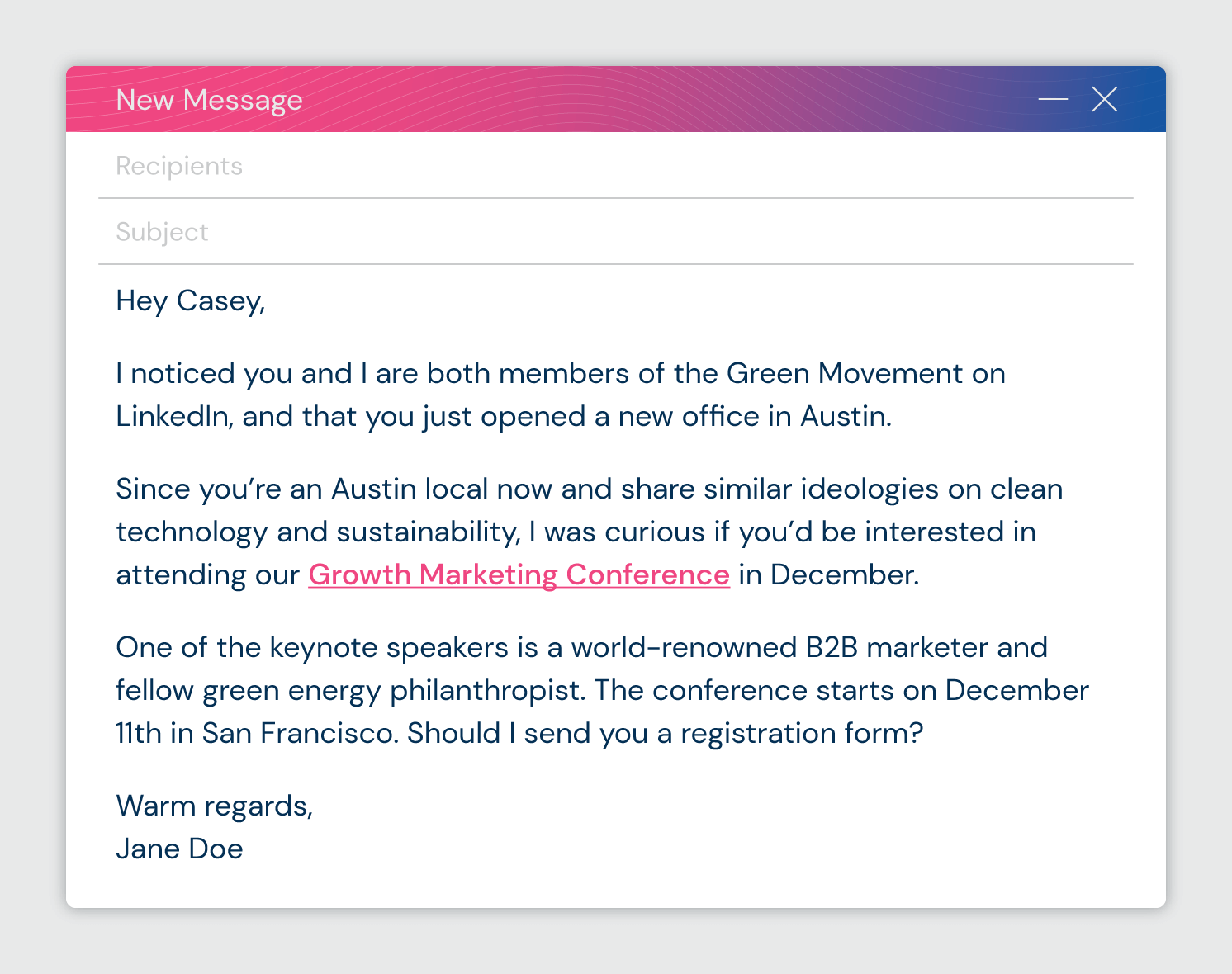Click "philanthropist" in the last paragraph
Screen dimensions: 1232x974
(x=487, y=691)
